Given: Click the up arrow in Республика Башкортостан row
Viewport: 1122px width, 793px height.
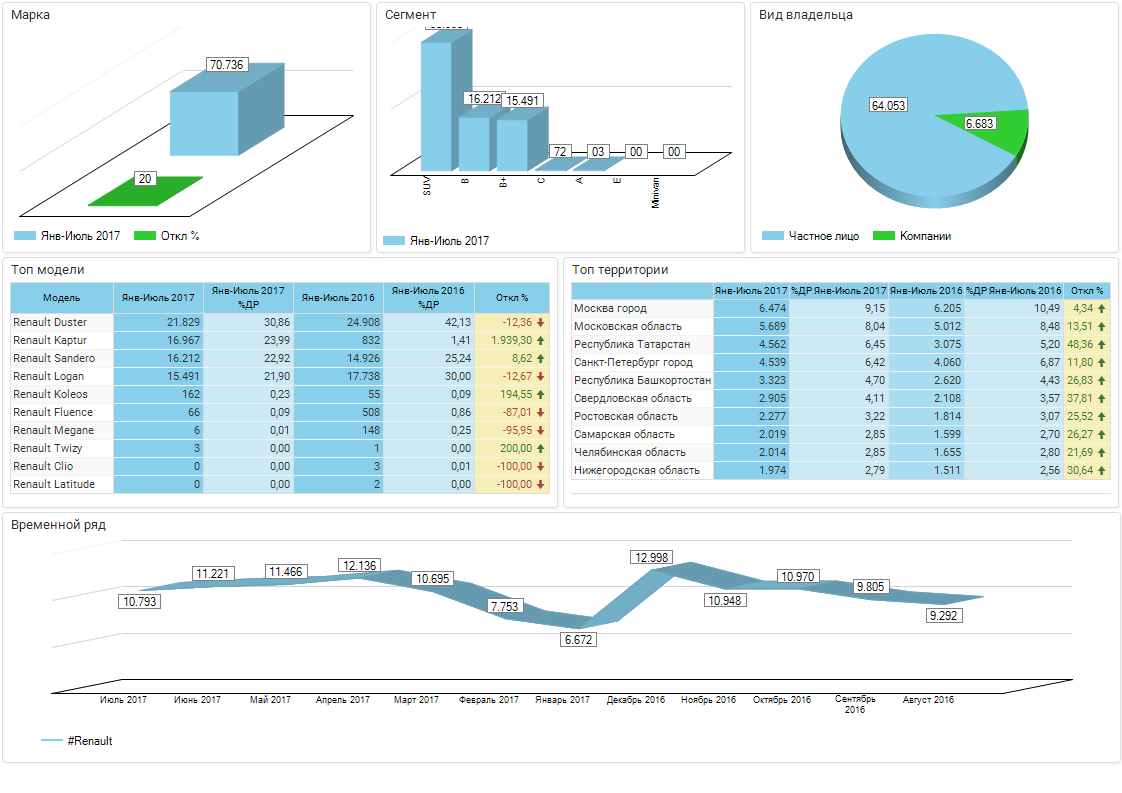Looking at the screenshot, I should 1101,380.
